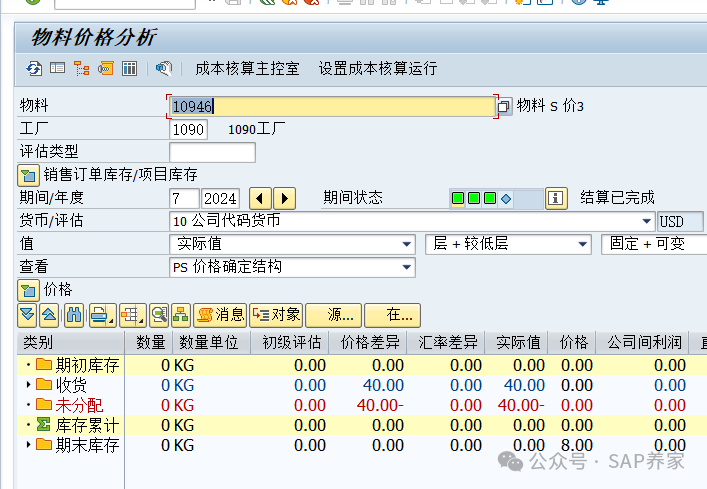The image size is (707, 489).
Task: Click the 汇率差异 column header
Action: [446, 343]
